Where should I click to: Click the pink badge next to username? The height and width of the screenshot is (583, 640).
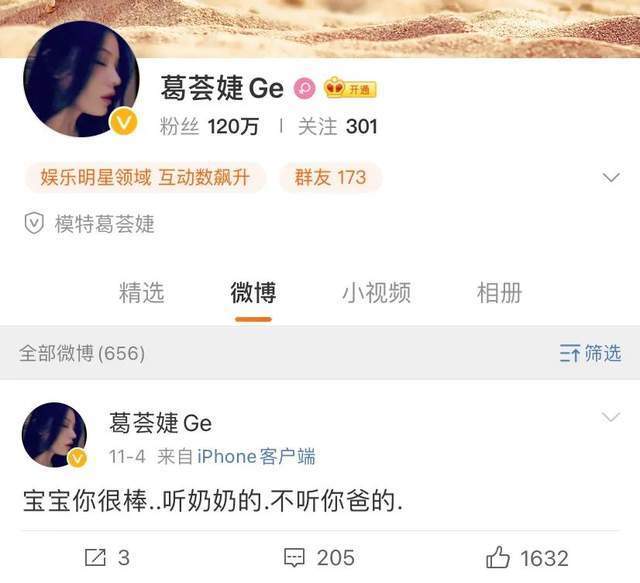coord(305,88)
